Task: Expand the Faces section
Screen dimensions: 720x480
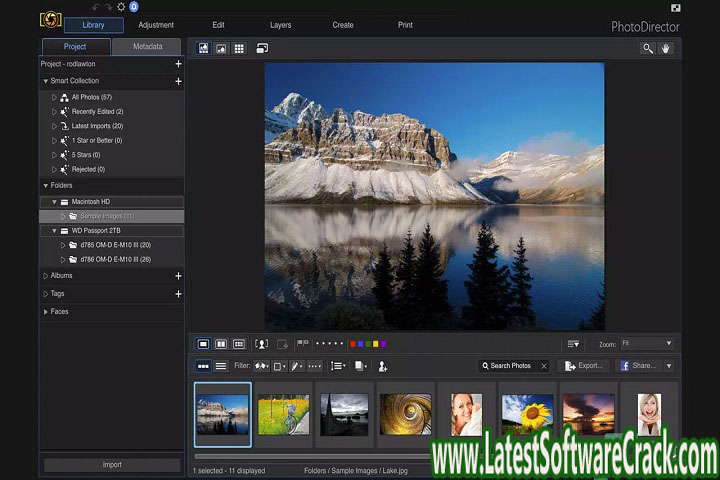Action: (45, 311)
